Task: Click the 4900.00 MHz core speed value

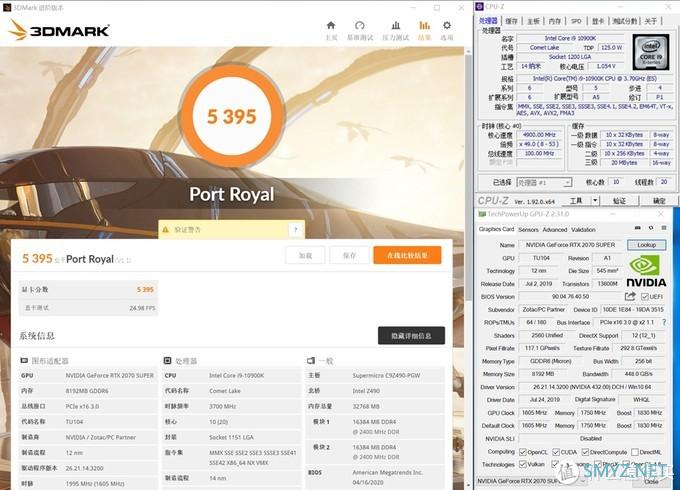Action: tap(539, 135)
